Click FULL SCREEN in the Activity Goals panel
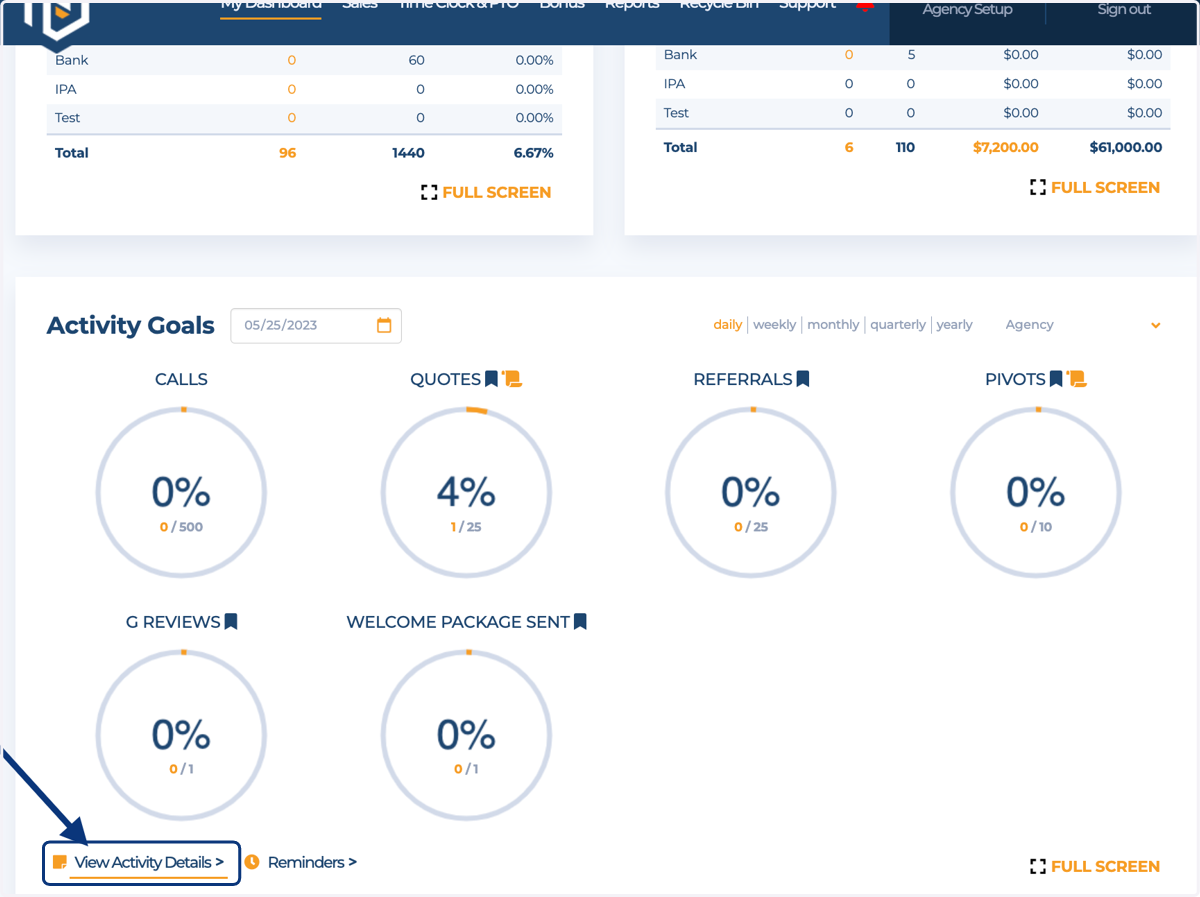 (1106, 866)
